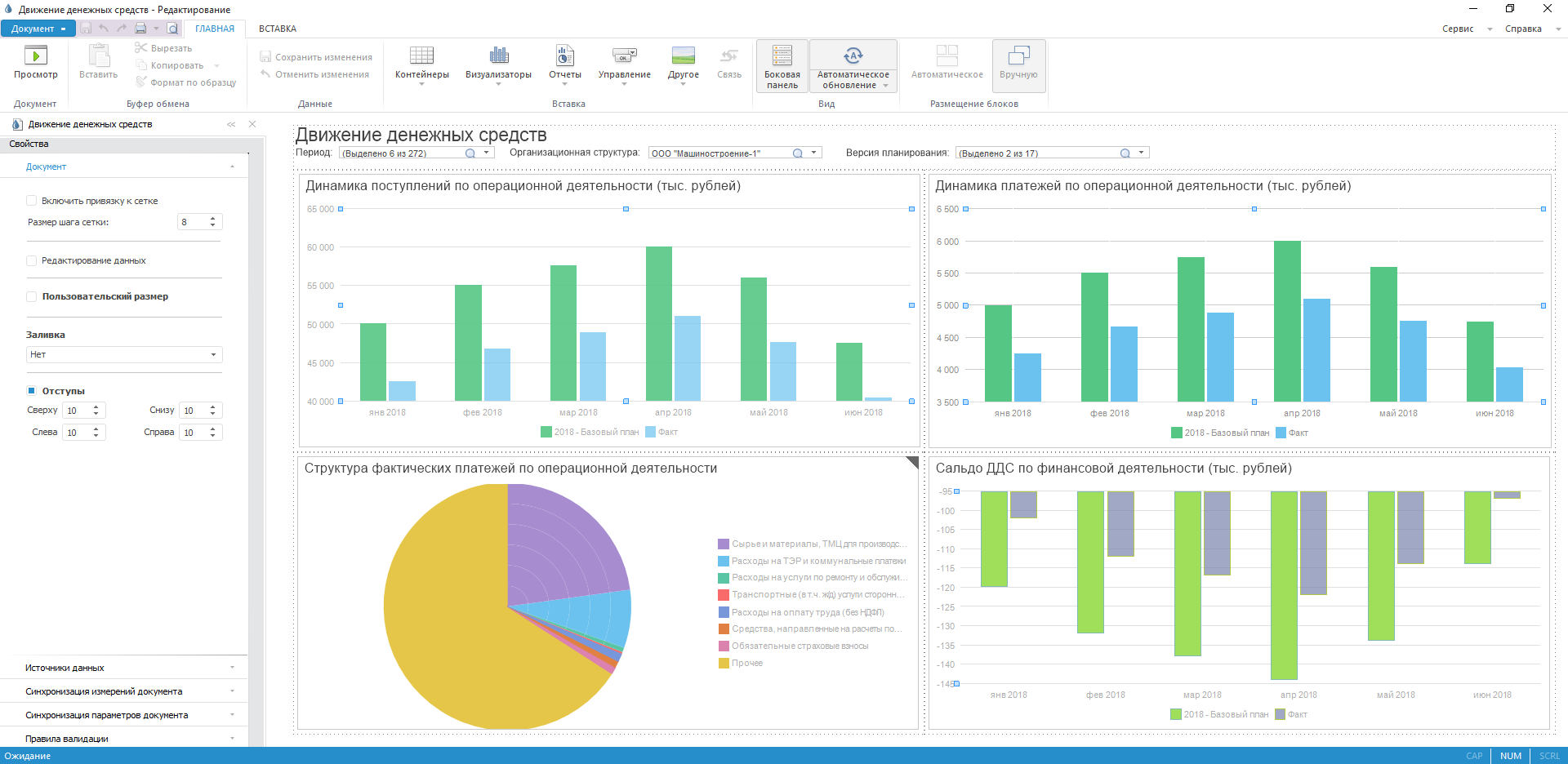Check the Редактирование данных option
This screenshot has height=764, width=1568.
(32, 260)
